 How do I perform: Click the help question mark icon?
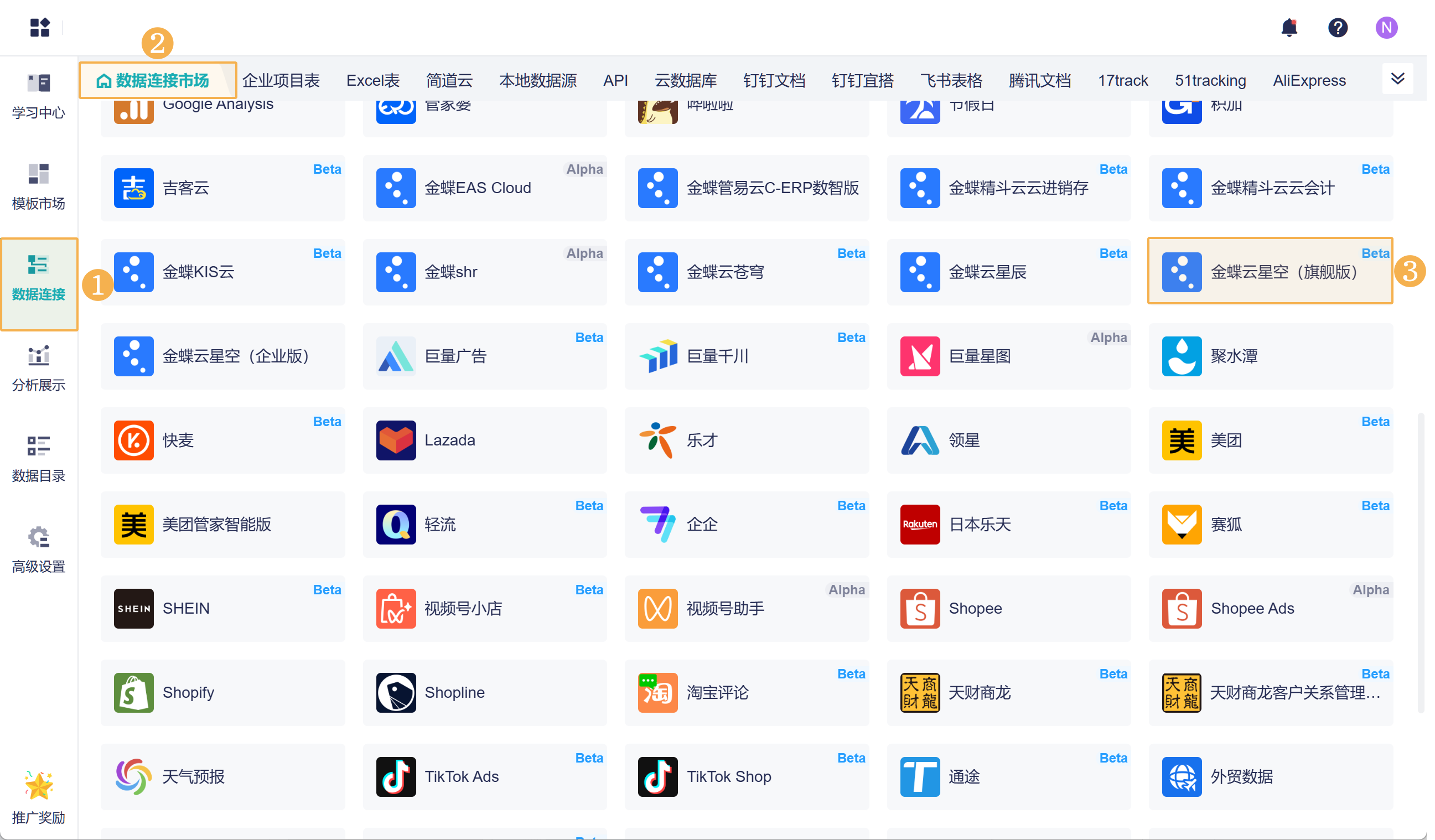pyautogui.click(x=1337, y=27)
